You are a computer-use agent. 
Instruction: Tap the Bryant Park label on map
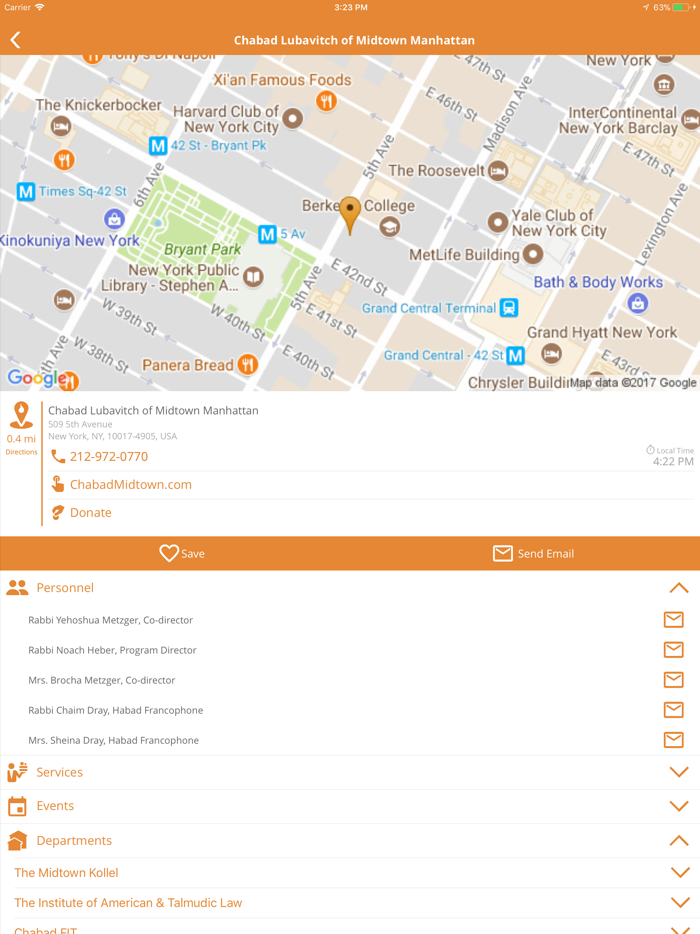203,249
